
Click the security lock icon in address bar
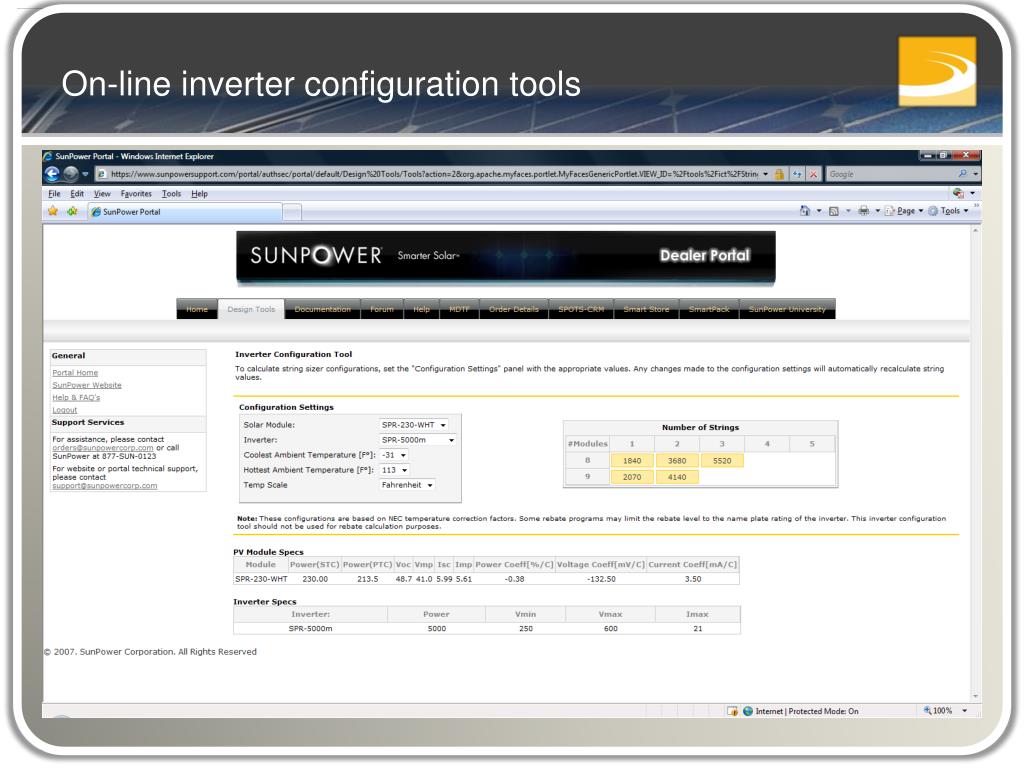(779, 174)
